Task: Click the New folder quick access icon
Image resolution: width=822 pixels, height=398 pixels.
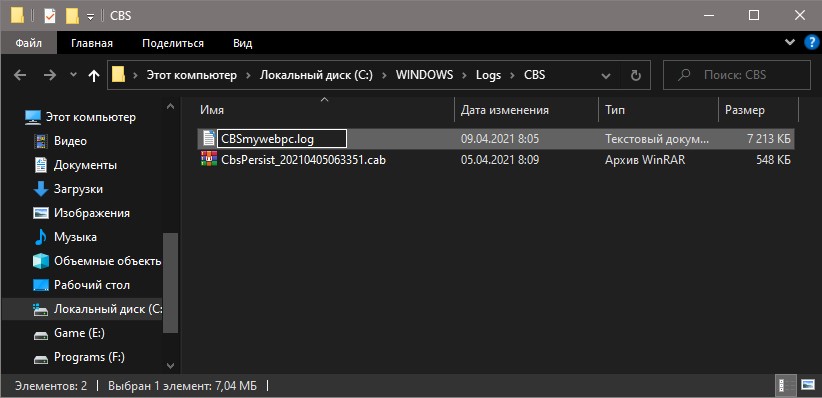Action: 72,16
